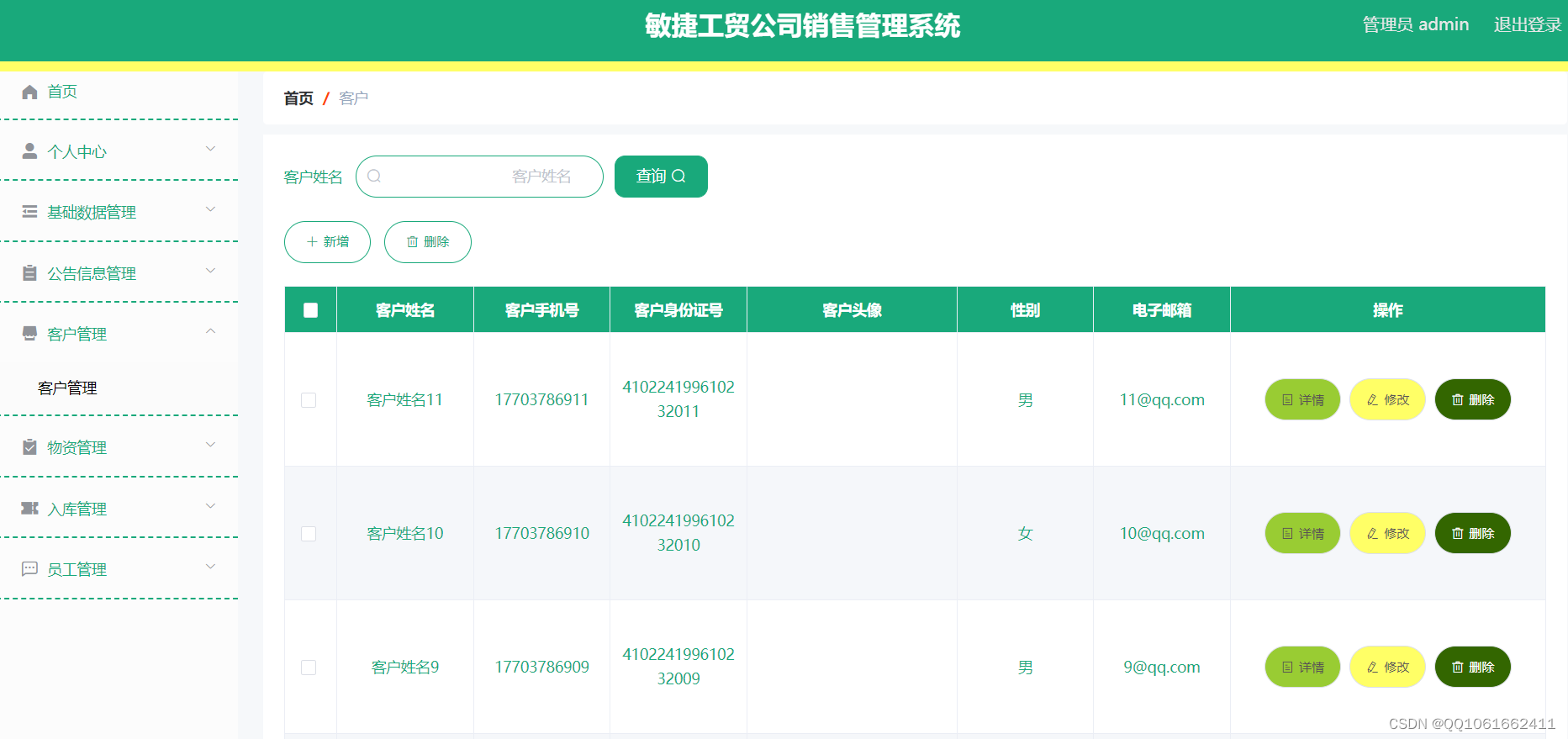Screen dimensions: 1568x739
Task: Click the 删除 batch delete button above table
Action: [x=427, y=242]
